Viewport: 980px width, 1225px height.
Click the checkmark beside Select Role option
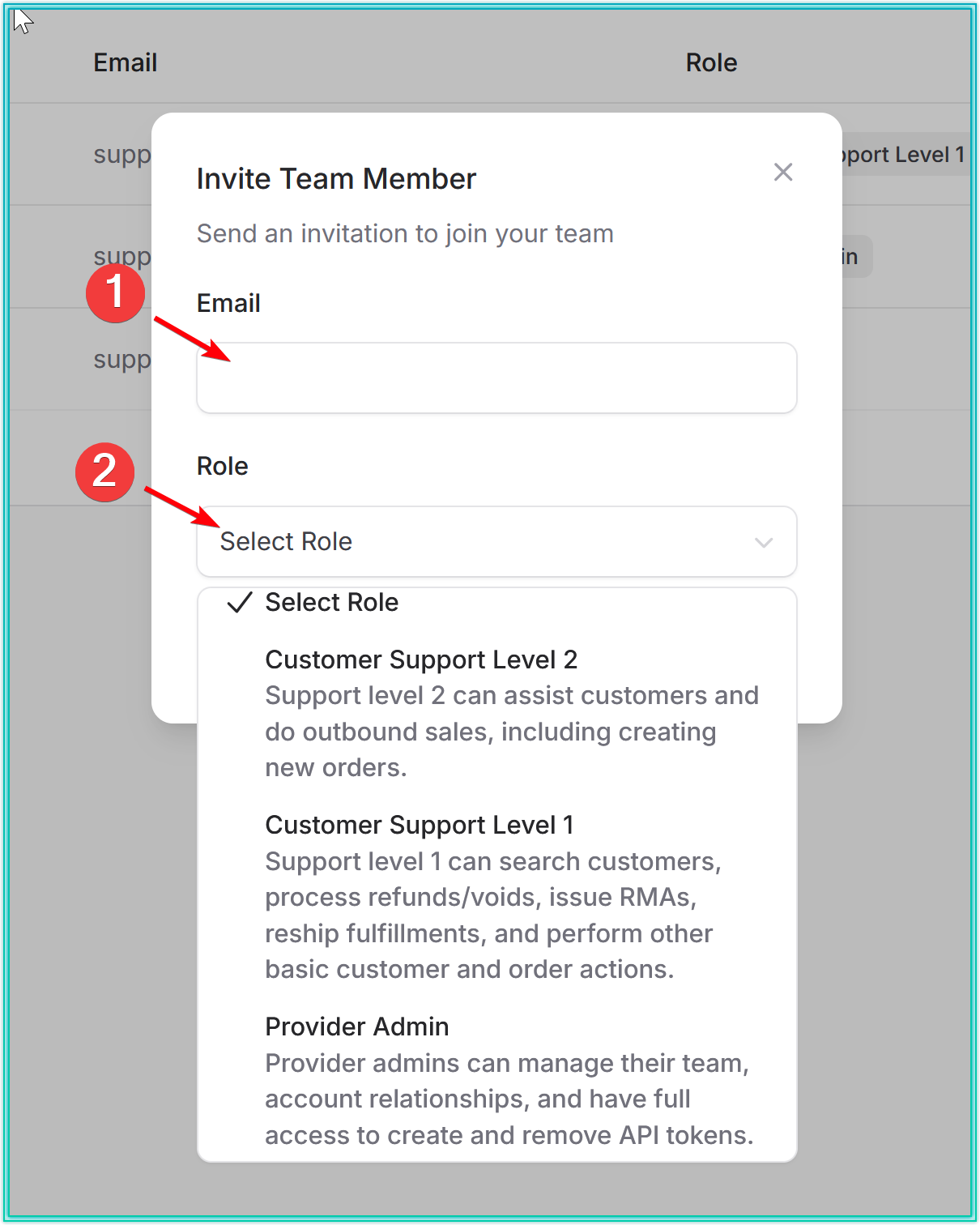click(240, 603)
